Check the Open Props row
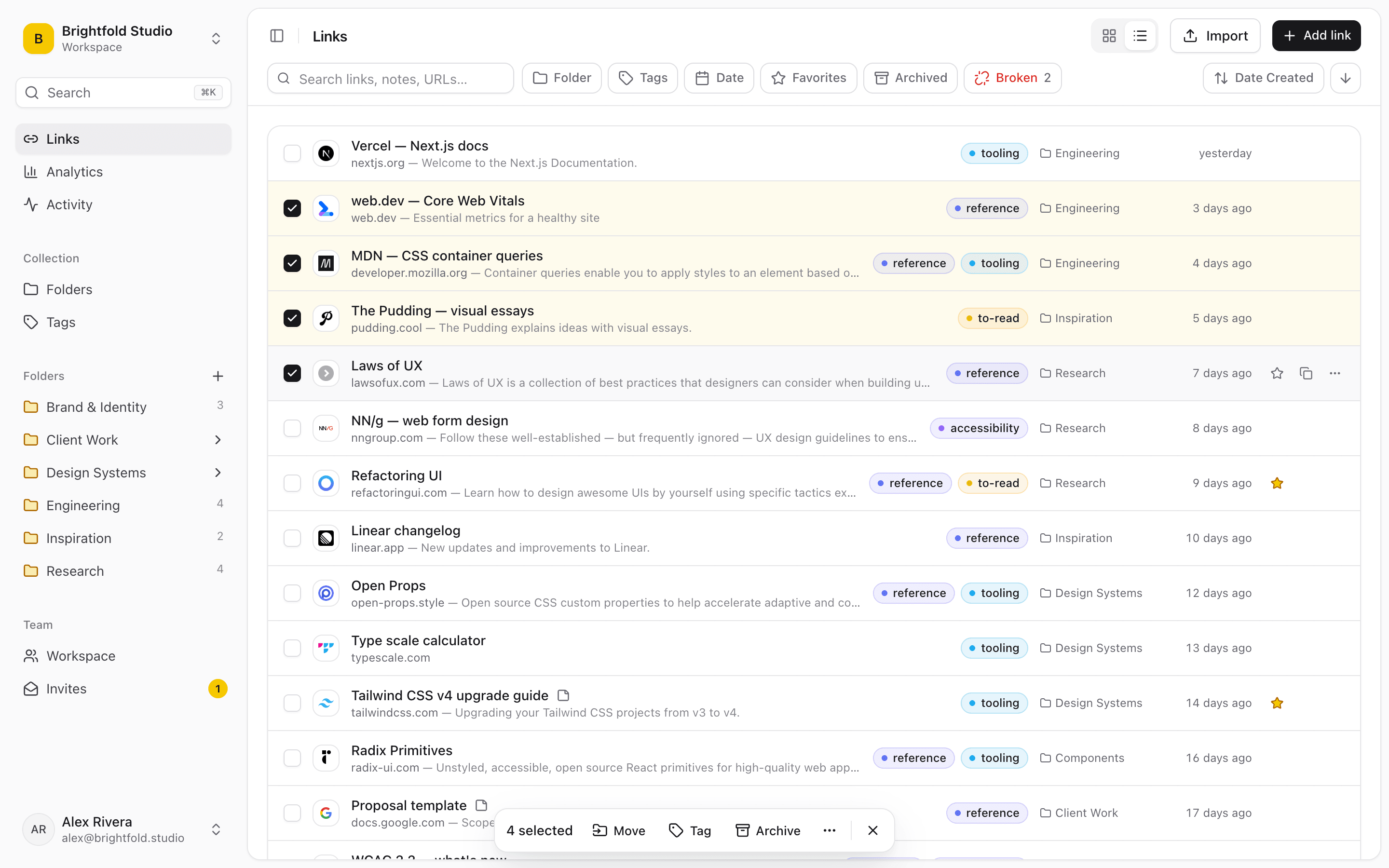 tap(292, 593)
